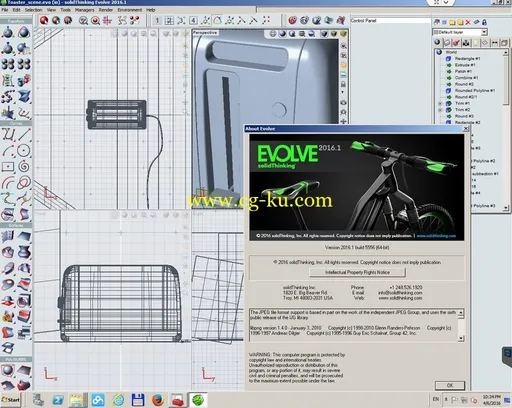The height and width of the screenshot is (408, 512).
Task: Select Combine #1 in the World browser
Action: point(466,78)
